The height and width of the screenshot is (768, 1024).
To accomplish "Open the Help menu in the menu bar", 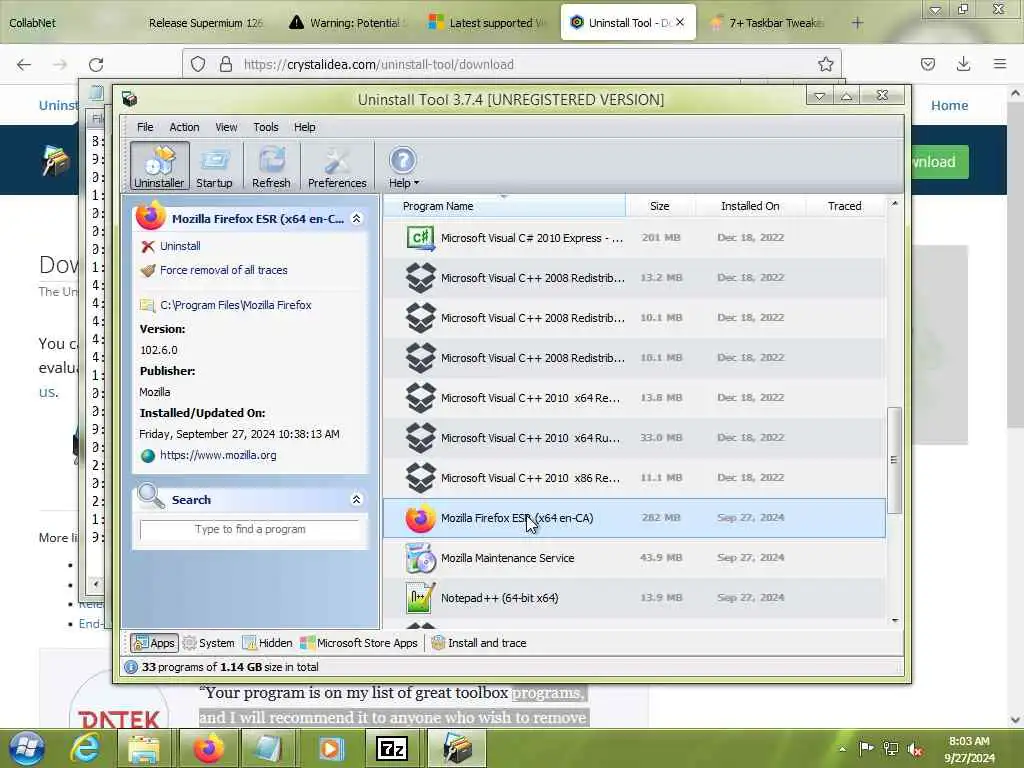I will pyautogui.click(x=304, y=127).
